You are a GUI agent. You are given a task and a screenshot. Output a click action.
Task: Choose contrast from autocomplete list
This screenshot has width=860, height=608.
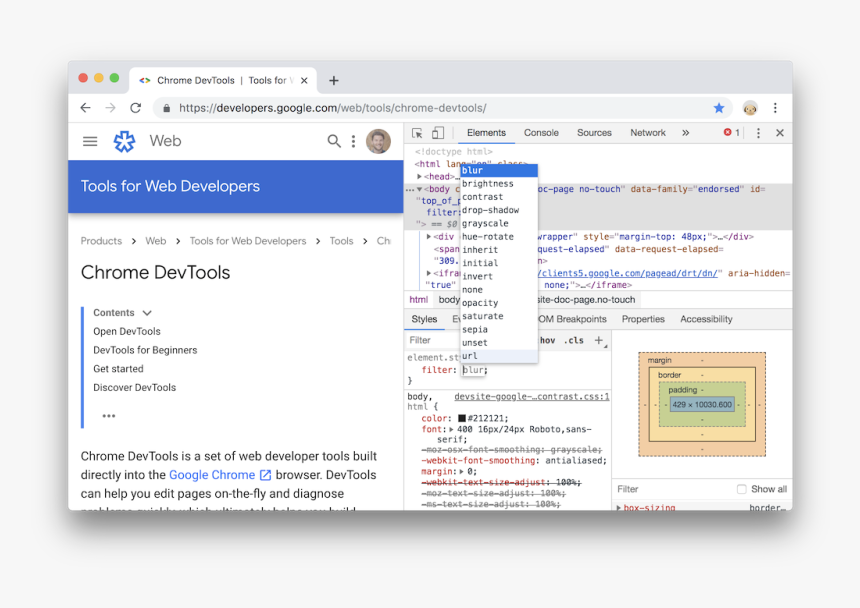click(499, 197)
